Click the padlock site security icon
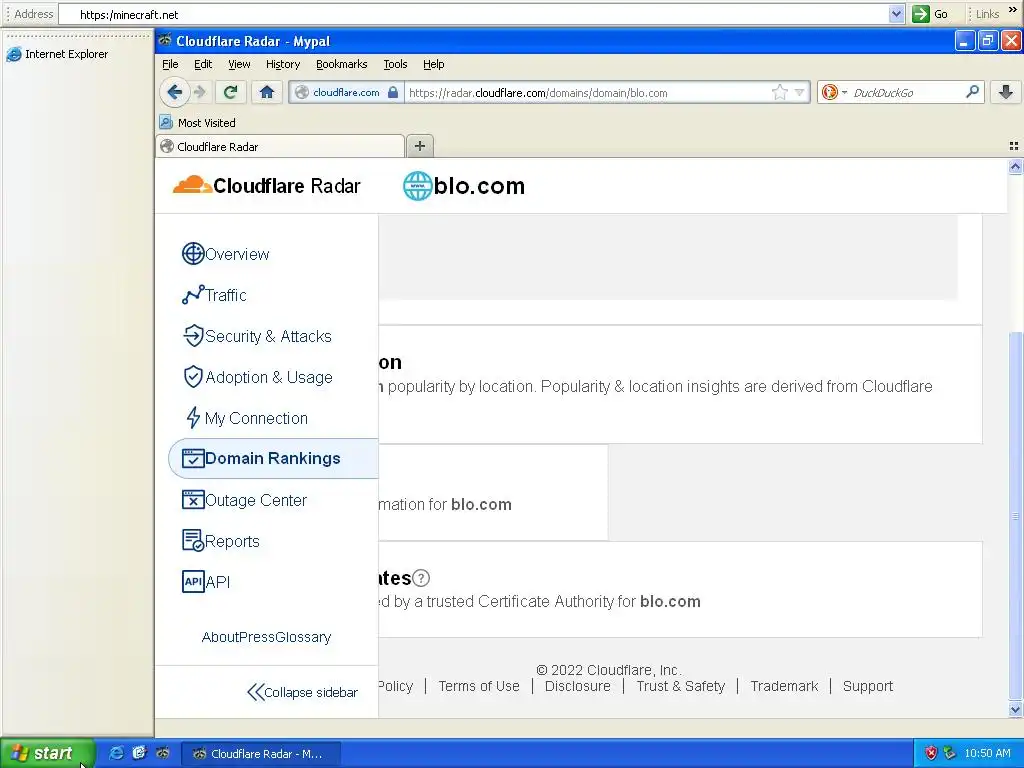Viewport: 1024px width, 768px height. (x=392, y=93)
